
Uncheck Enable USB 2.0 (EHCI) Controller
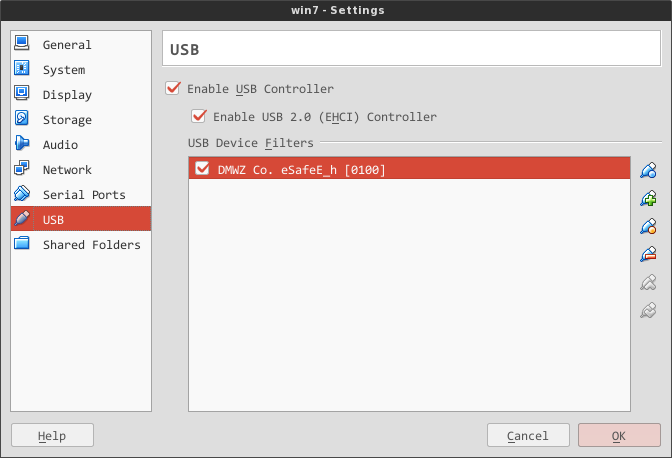tap(199, 116)
